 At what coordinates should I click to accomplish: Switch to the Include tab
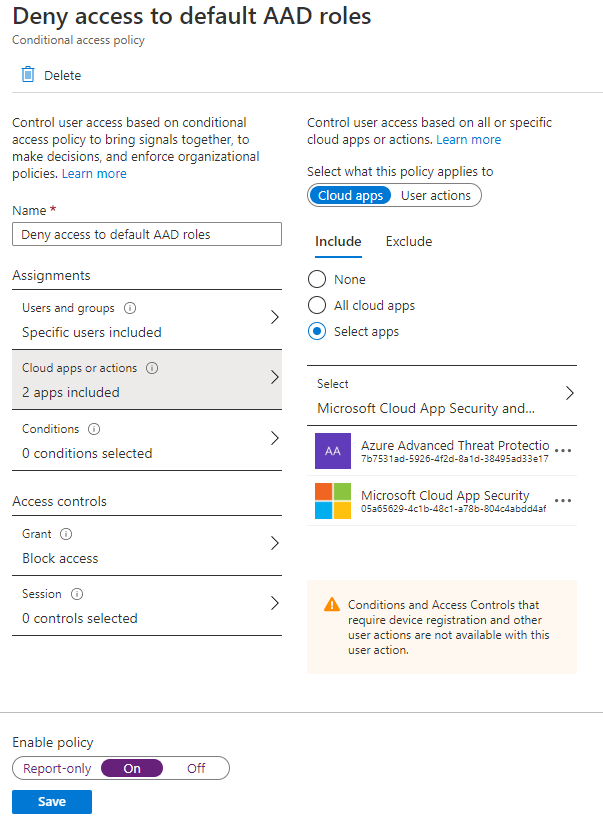coord(338,241)
